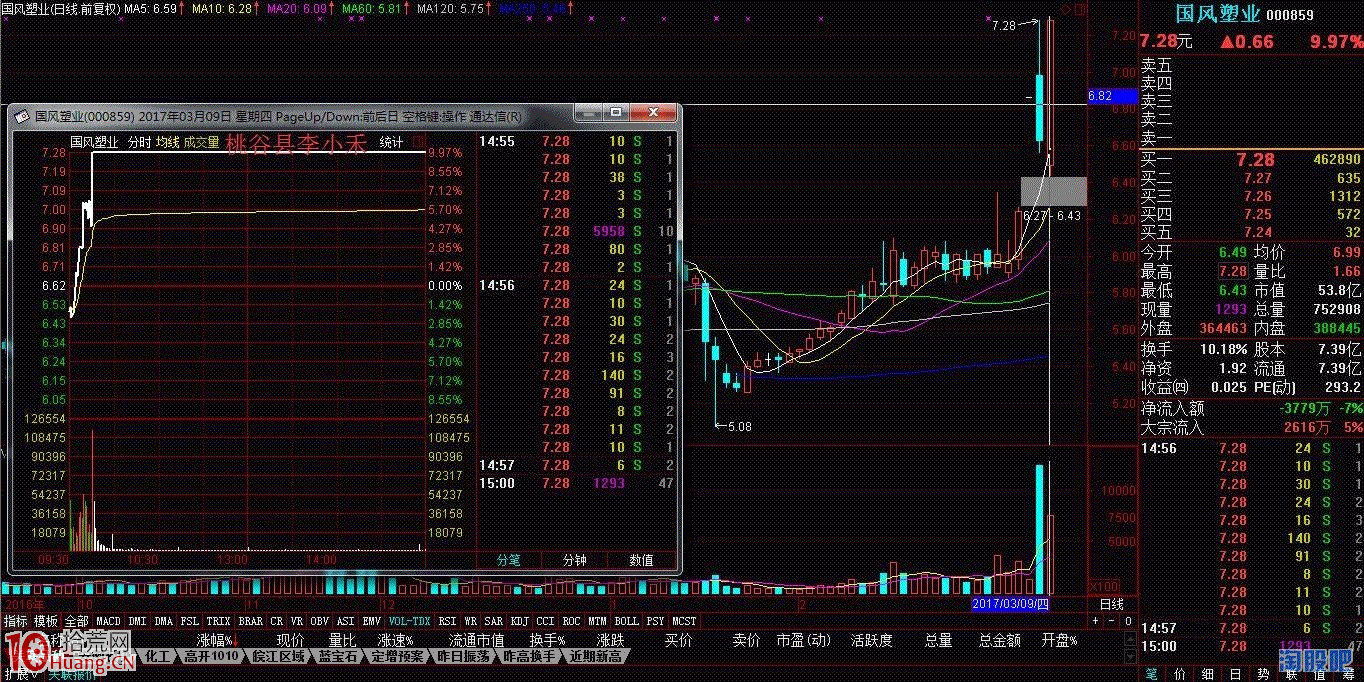Zoom out chart with minus button
1364x682 pixels.
pos(1111,621)
